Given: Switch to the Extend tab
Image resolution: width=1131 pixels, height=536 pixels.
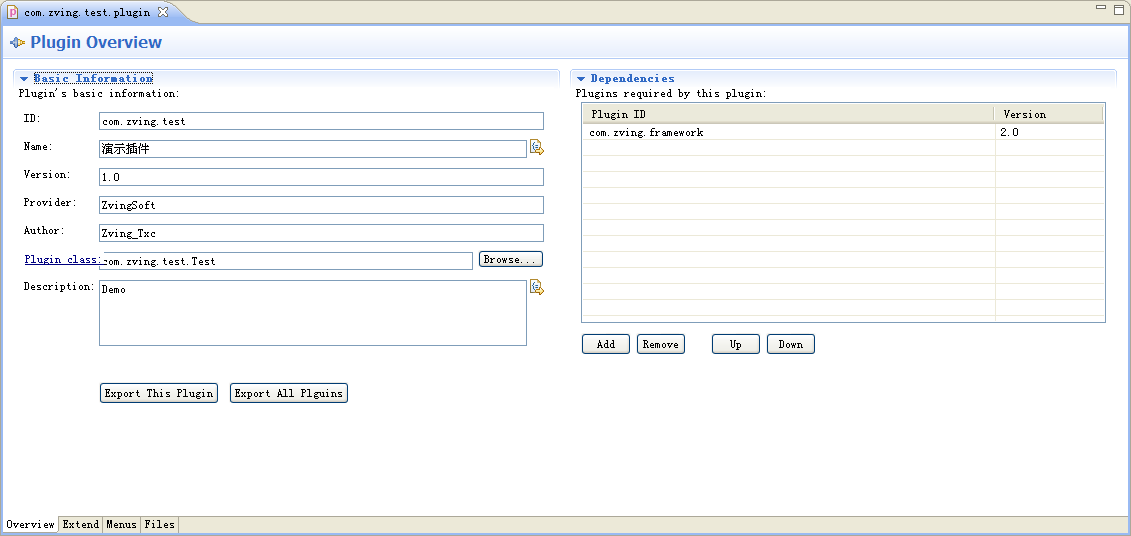Looking at the screenshot, I should pos(80,524).
